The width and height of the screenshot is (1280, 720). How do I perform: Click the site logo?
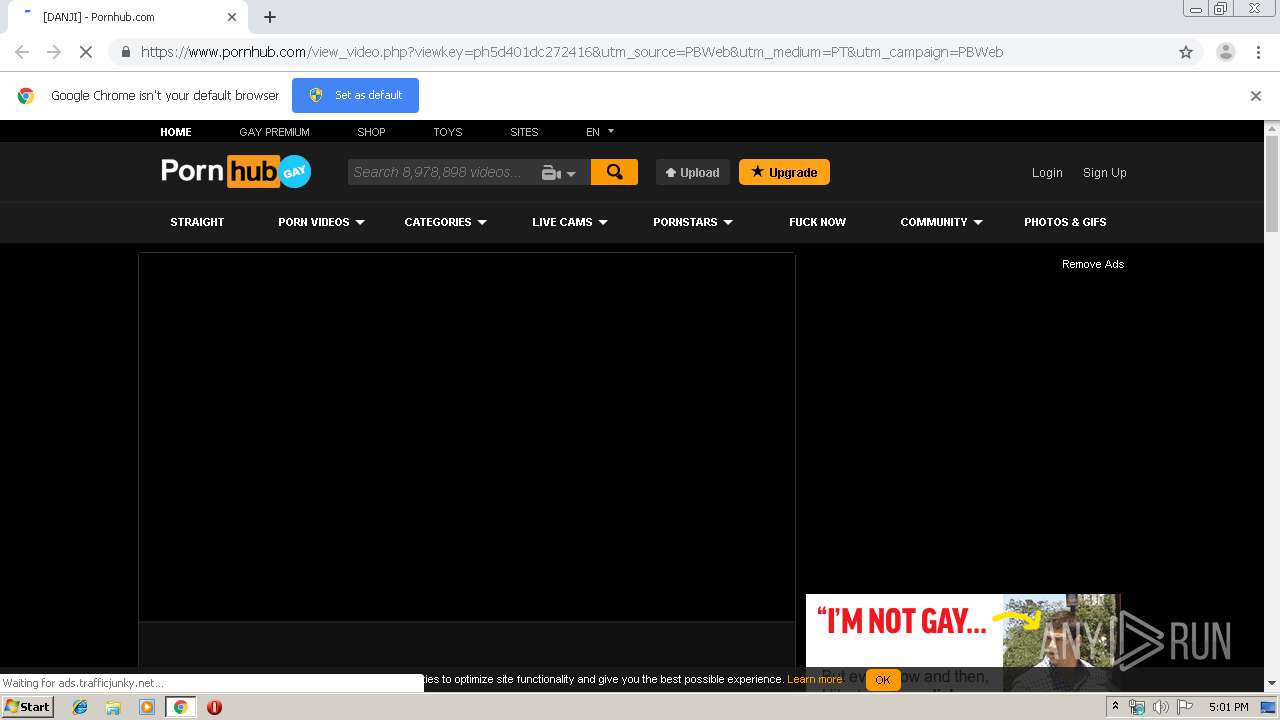click(x=236, y=171)
